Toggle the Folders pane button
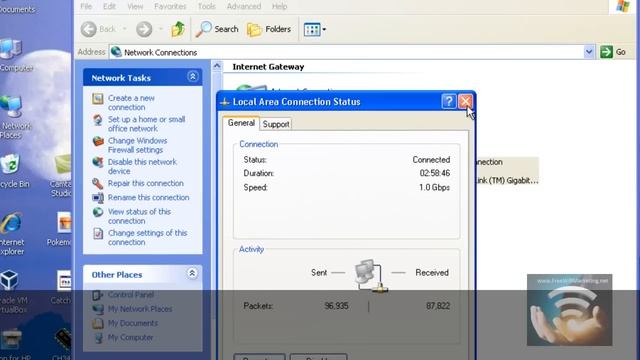This screenshot has width=640, height=360. pos(269,29)
